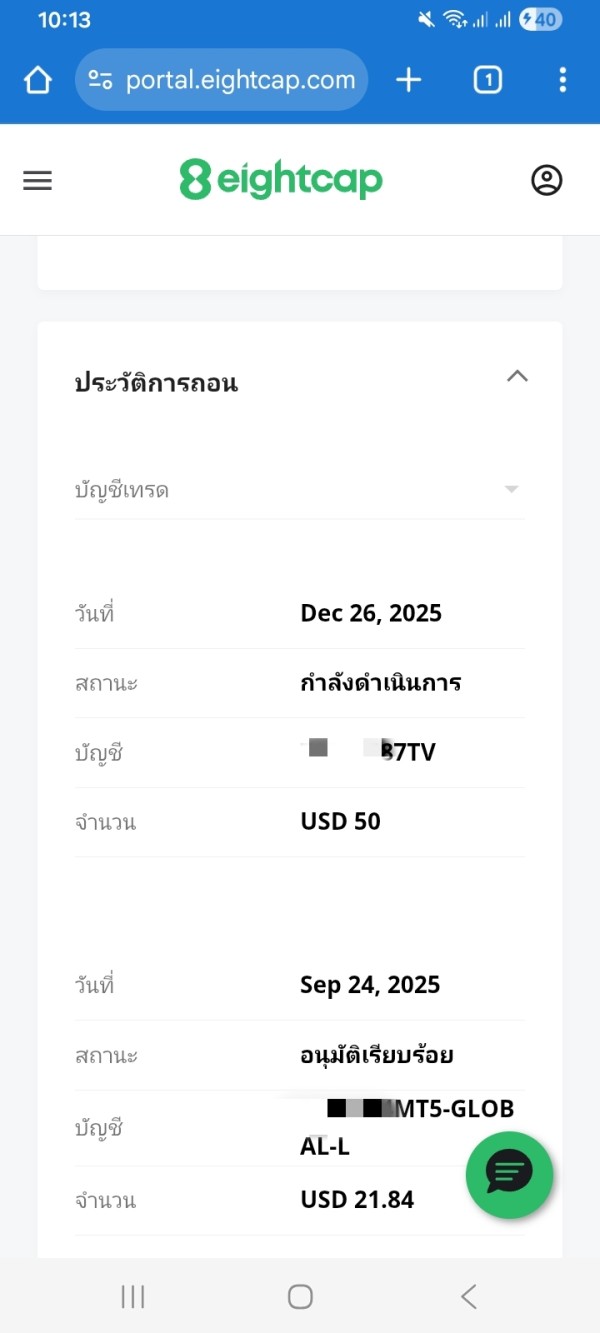Screen dimensions: 600x1333
Task: Open the user profile account icon
Action: click(x=546, y=180)
